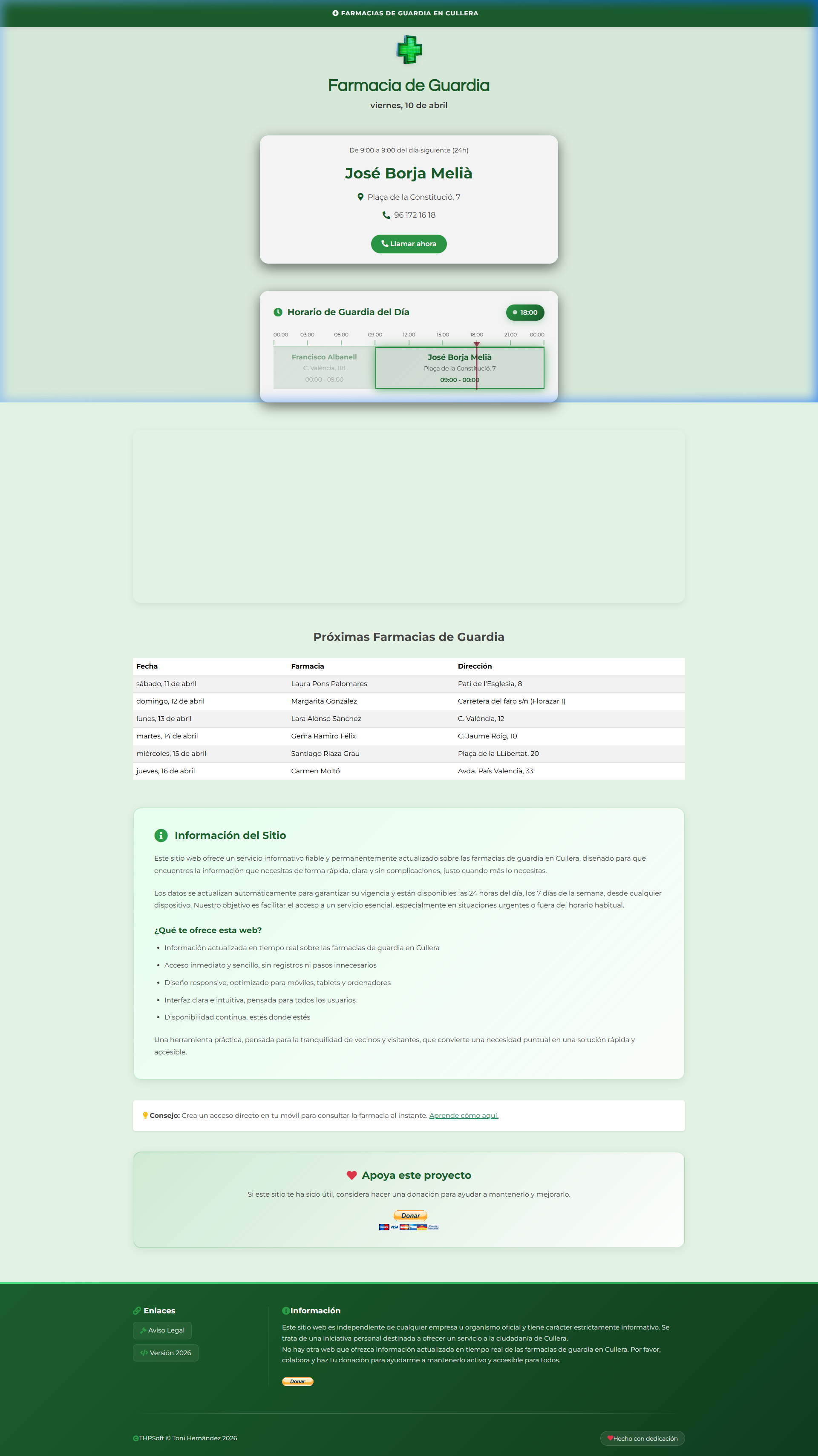Click the phone icon next to 96 172 16 18
Screen dimensions: 818x1456
[386, 215]
